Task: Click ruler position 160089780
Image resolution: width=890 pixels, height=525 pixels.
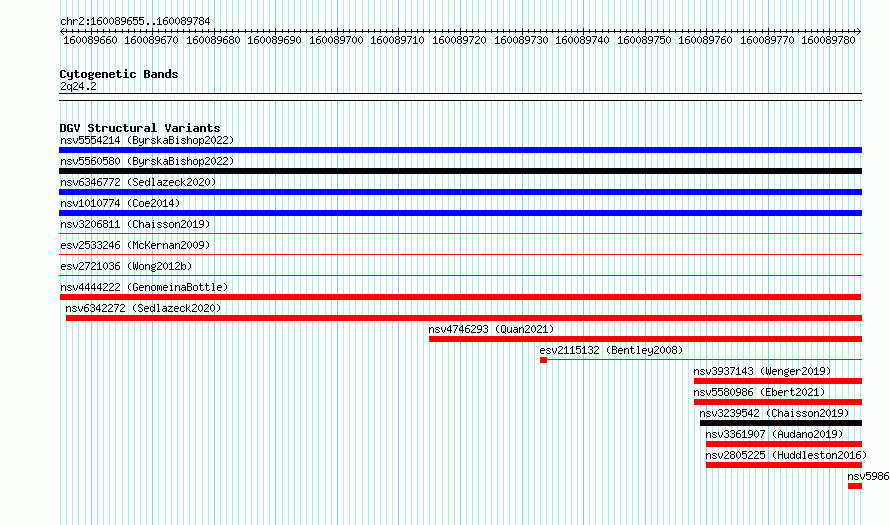Action: [829, 40]
